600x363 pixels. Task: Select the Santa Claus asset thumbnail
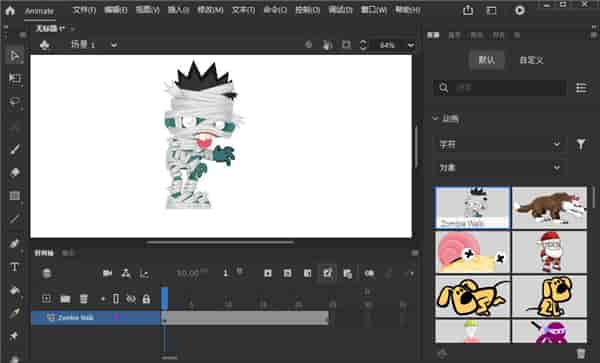549,252
